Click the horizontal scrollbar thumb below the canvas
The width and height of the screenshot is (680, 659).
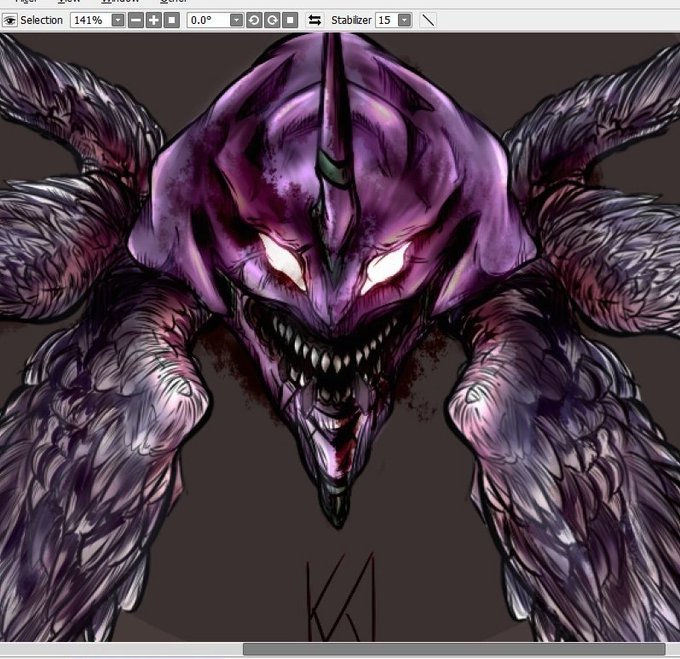(454, 649)
